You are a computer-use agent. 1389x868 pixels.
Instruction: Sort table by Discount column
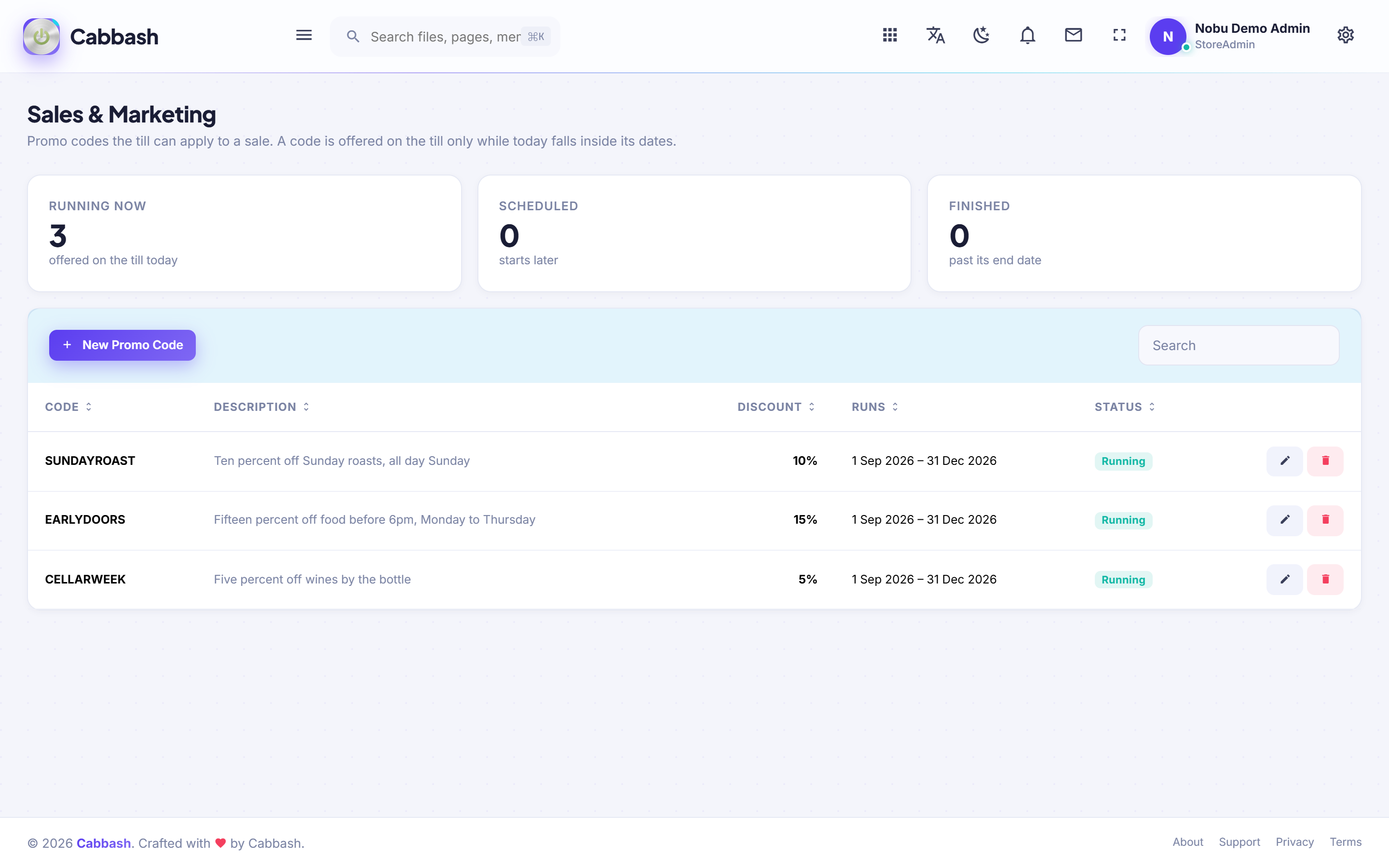click(x=776, y=407)
